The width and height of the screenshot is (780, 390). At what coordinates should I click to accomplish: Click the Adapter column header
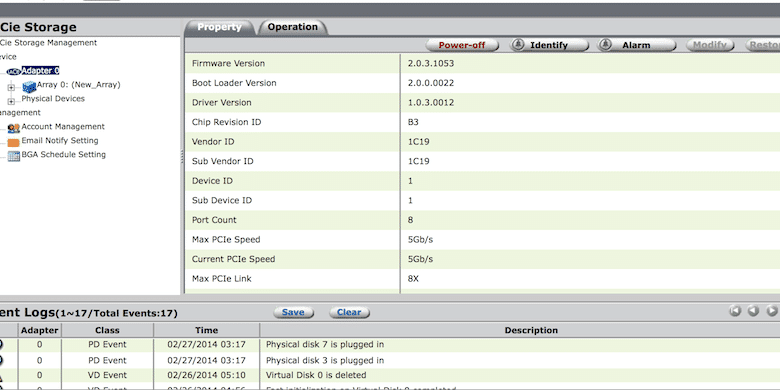40,330
